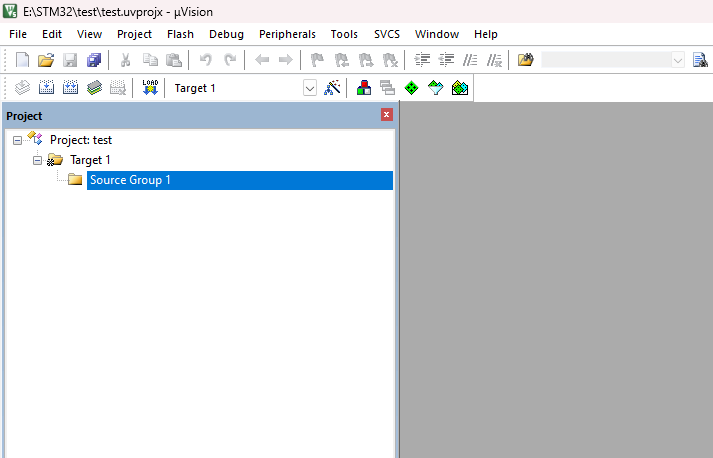Image resolution: width=713 pixels, height=458 pixels.
Task: Select Source Group 1 in project tree
Action: pos(130,180)
